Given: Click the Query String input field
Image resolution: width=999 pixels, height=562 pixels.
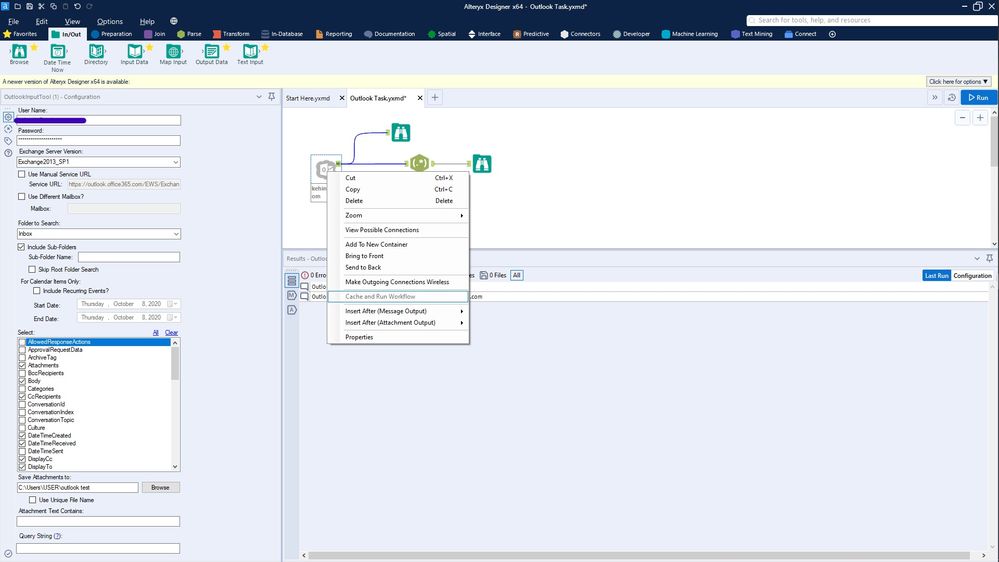Looking at the screenshot, I should point(98,548).
